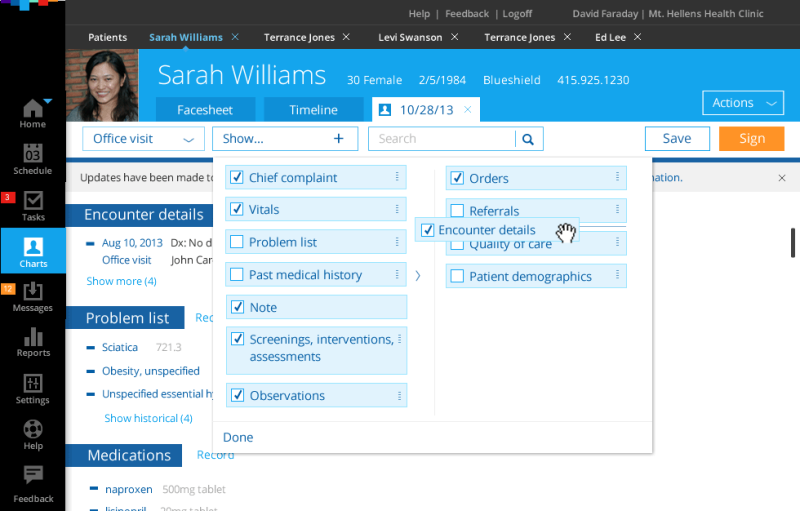
Task: Uncheck the Orders checkbox
Action: click(457, 178)
